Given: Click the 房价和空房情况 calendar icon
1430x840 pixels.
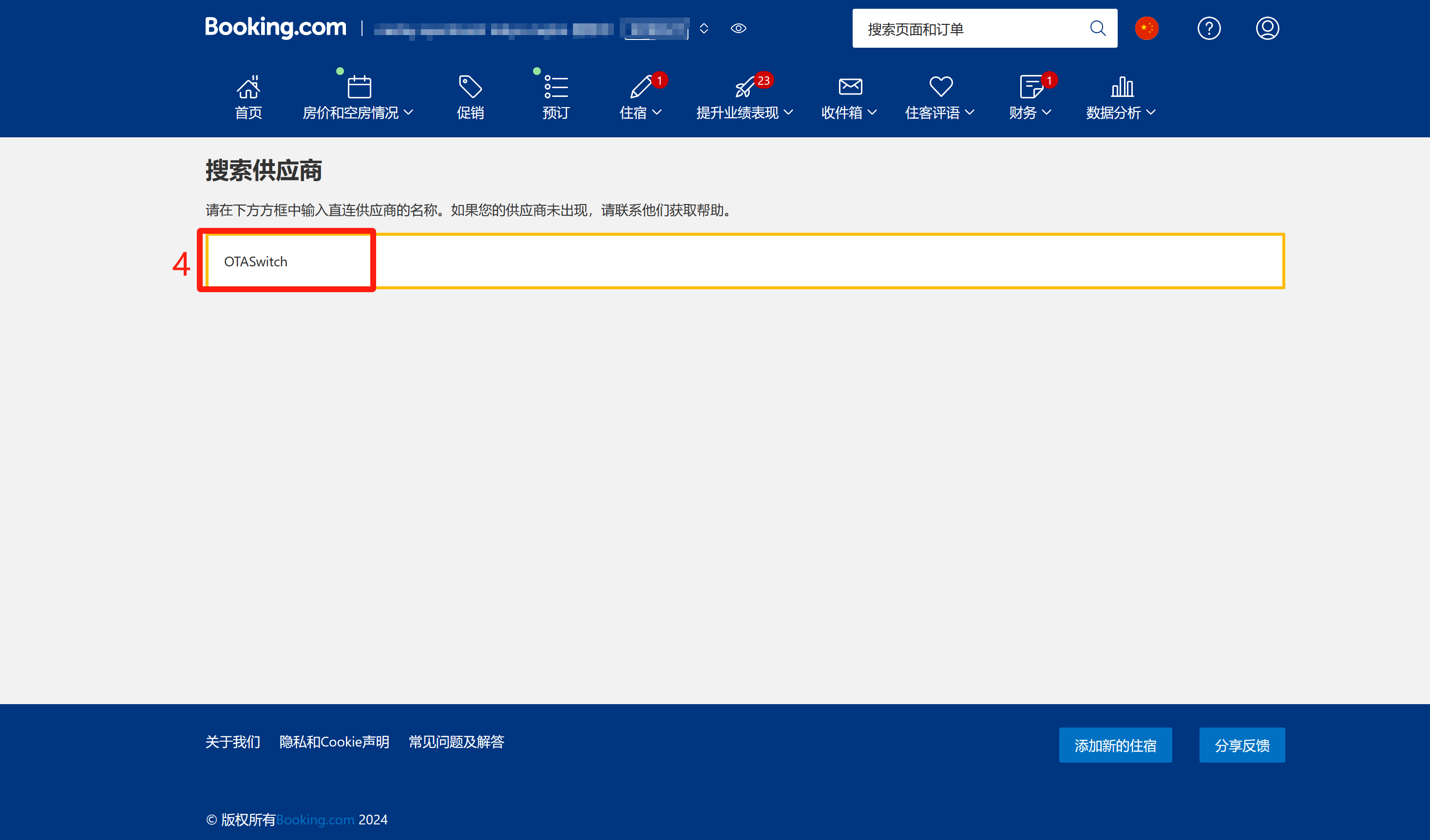Looking at the screenshot, I should (x=359, y=87).
